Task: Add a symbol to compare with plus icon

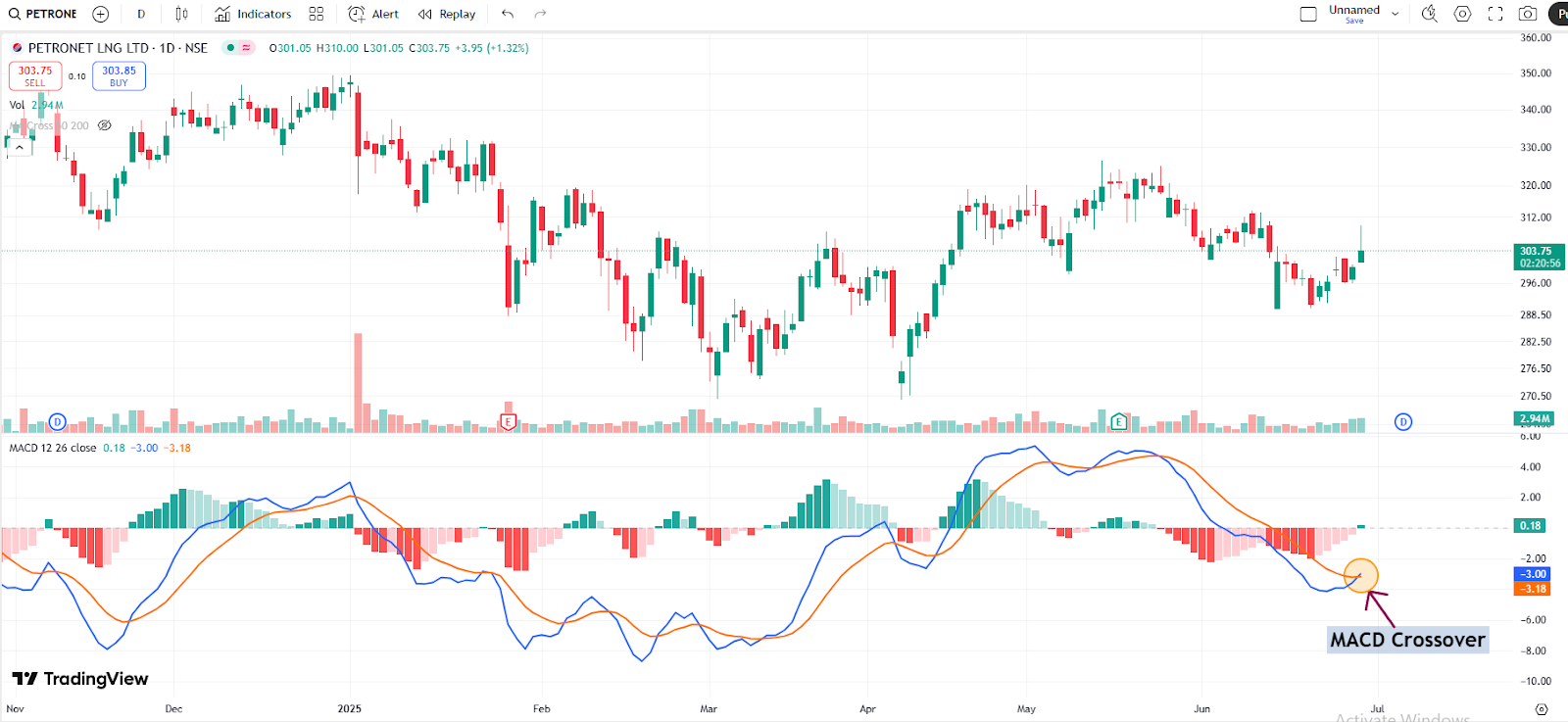Action: (x=100, y=14)
